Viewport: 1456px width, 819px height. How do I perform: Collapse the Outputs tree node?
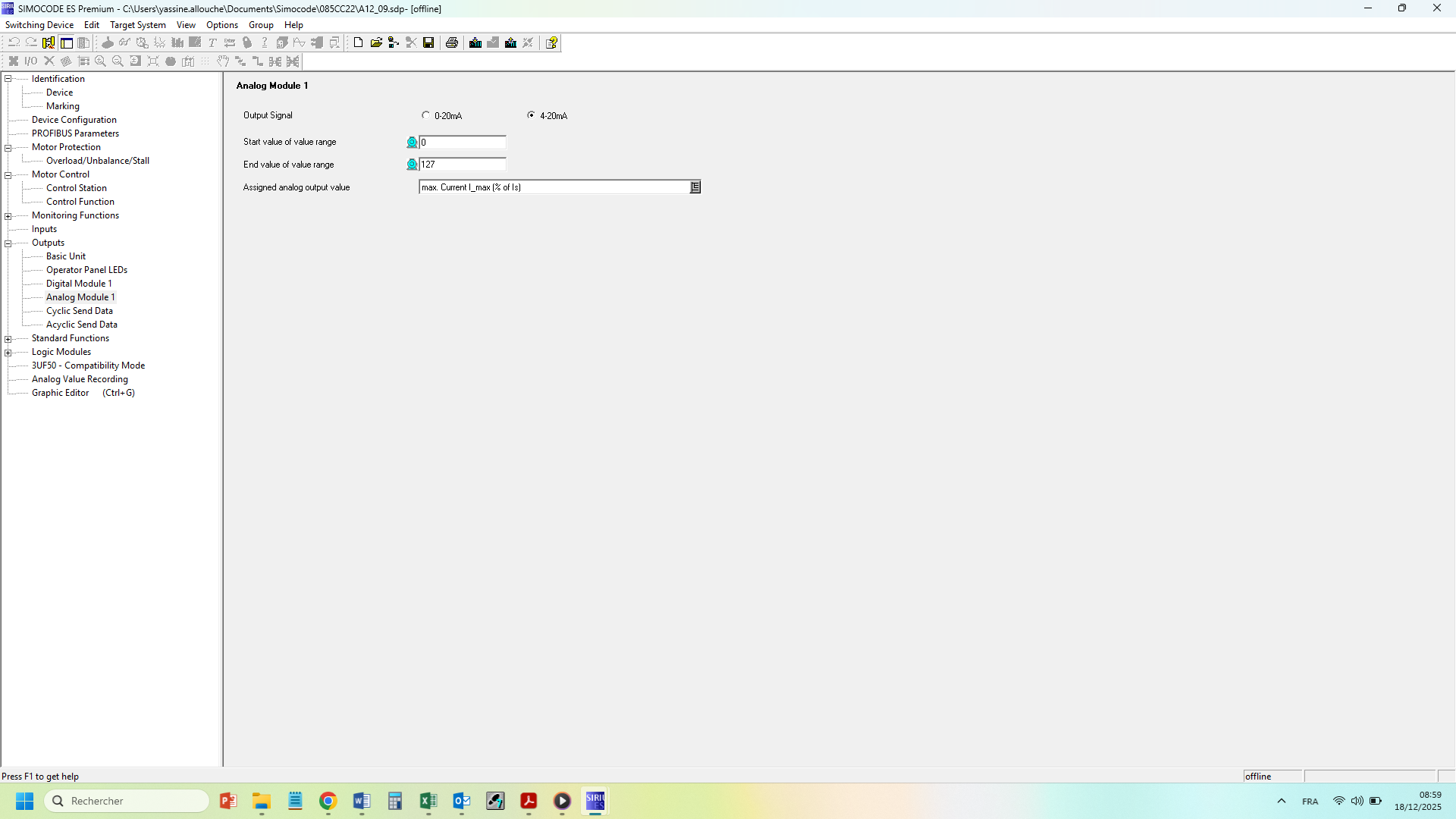(8, 243)
